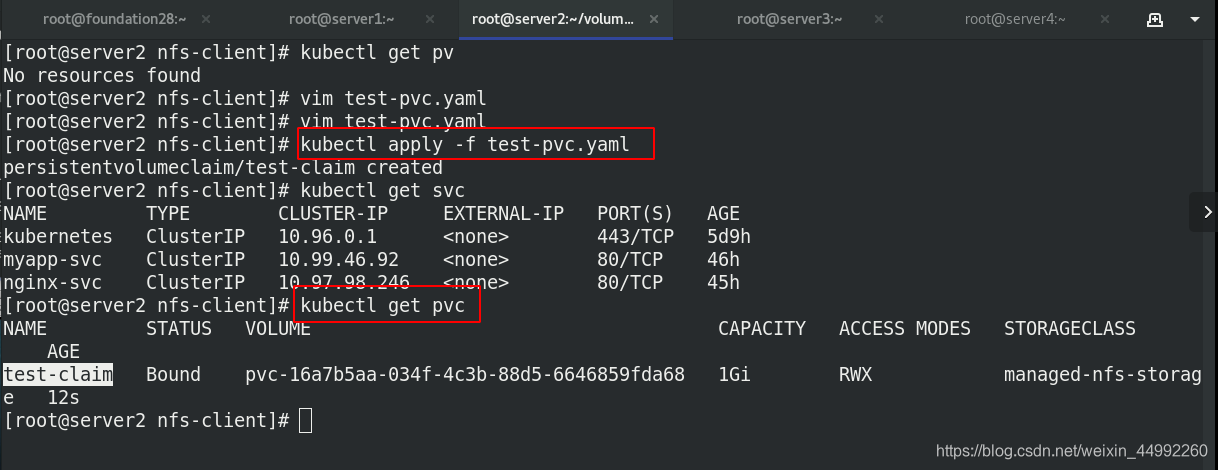Click the terminal cursor at the last prompt
1218x470 pixels.
(x=306, y=421)
